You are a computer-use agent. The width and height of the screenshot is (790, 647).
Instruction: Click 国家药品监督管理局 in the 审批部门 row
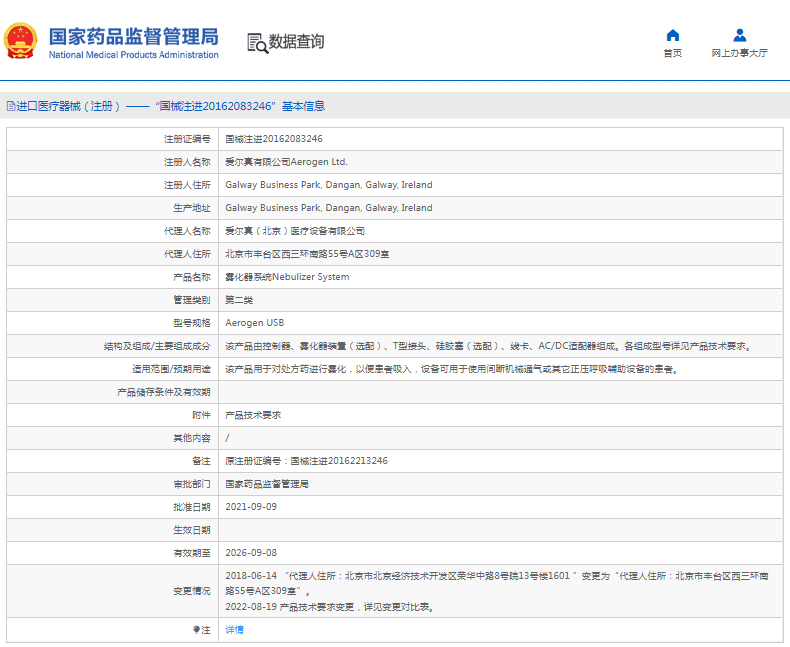click(267, 484)
